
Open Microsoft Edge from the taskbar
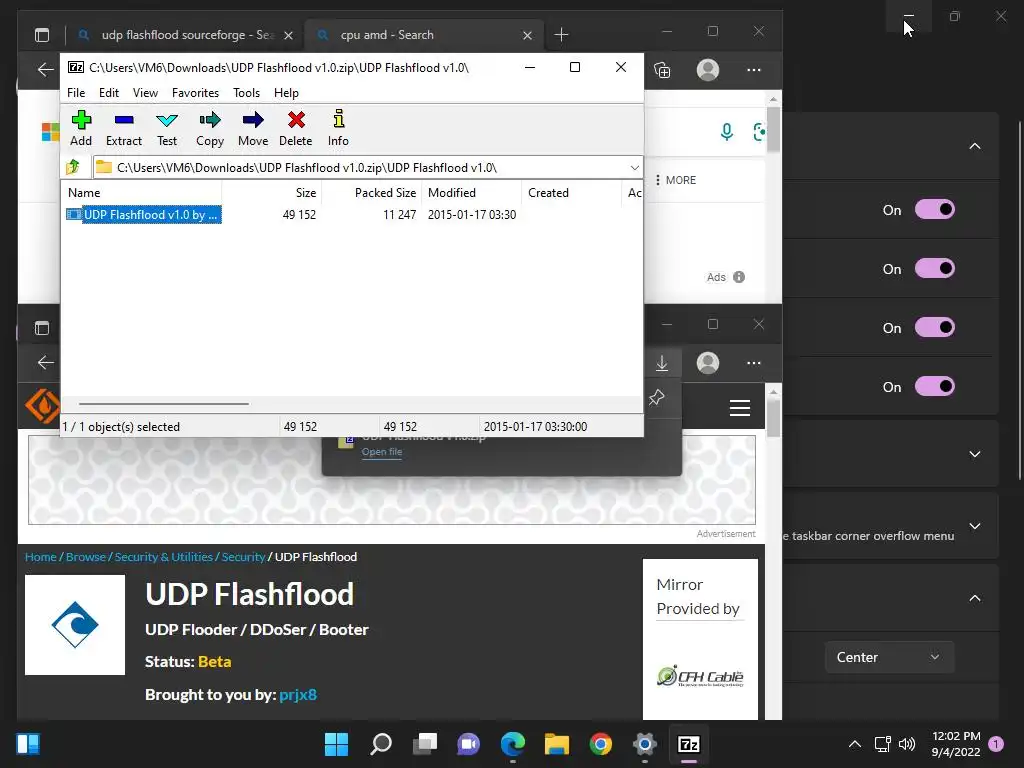point(513,744)
